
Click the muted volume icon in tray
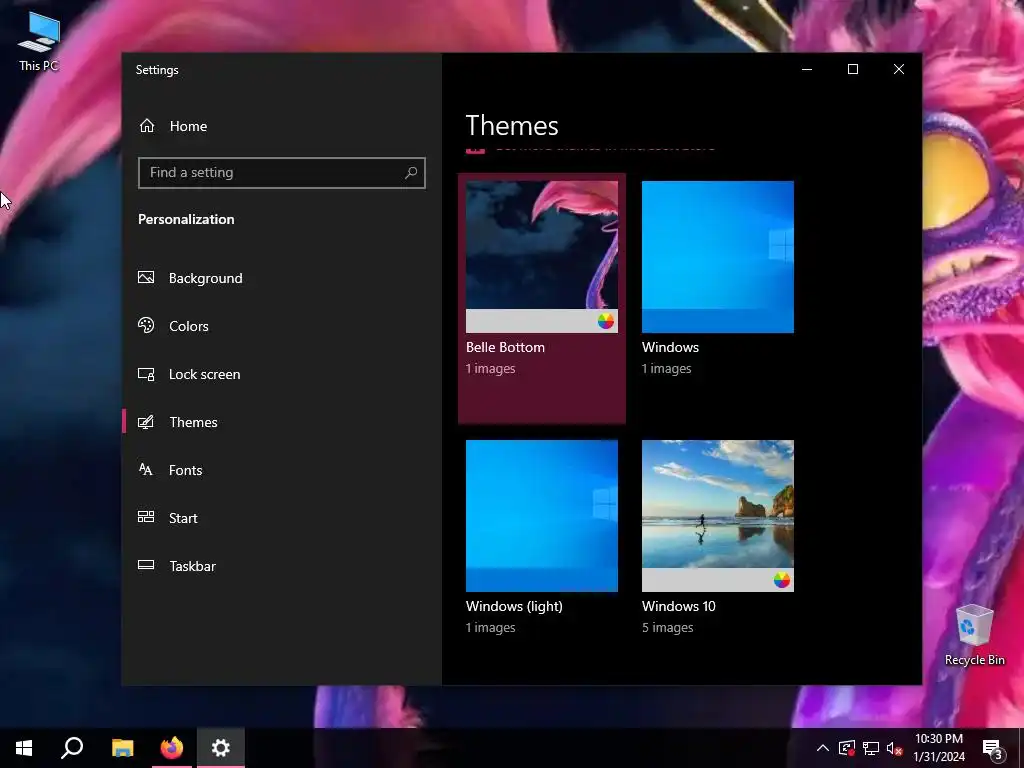(894, 748)
